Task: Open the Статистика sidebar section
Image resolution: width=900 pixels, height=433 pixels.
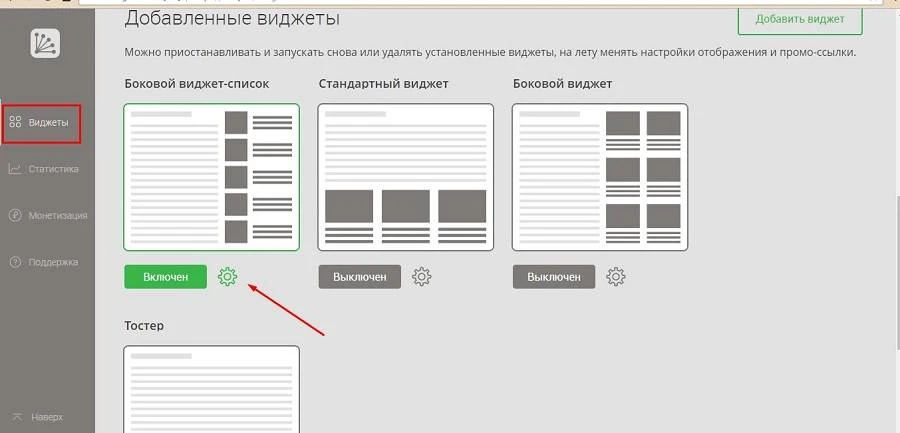Action: coord(44,169)
